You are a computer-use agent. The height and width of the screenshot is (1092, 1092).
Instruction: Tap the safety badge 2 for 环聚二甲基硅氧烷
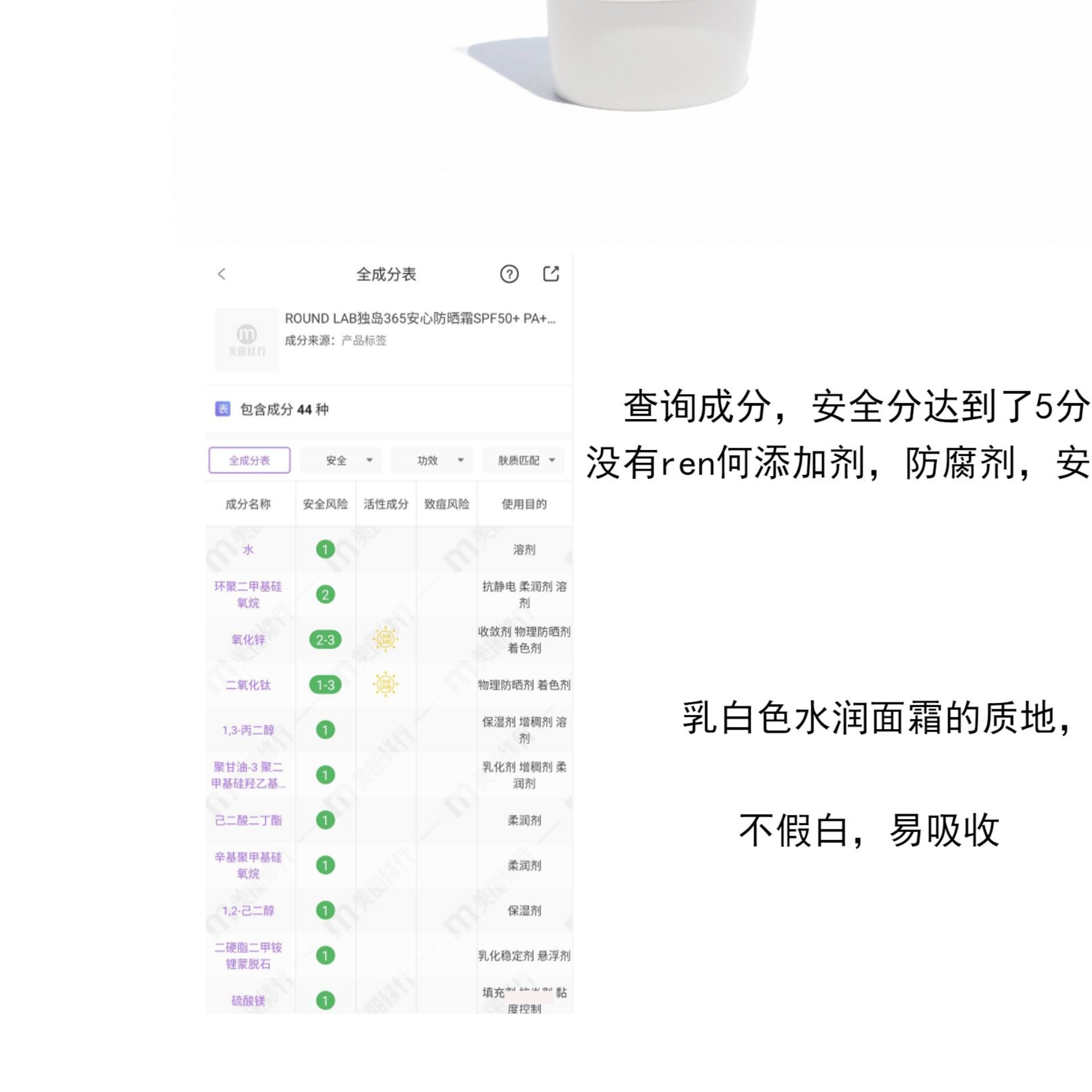(325, 594)
